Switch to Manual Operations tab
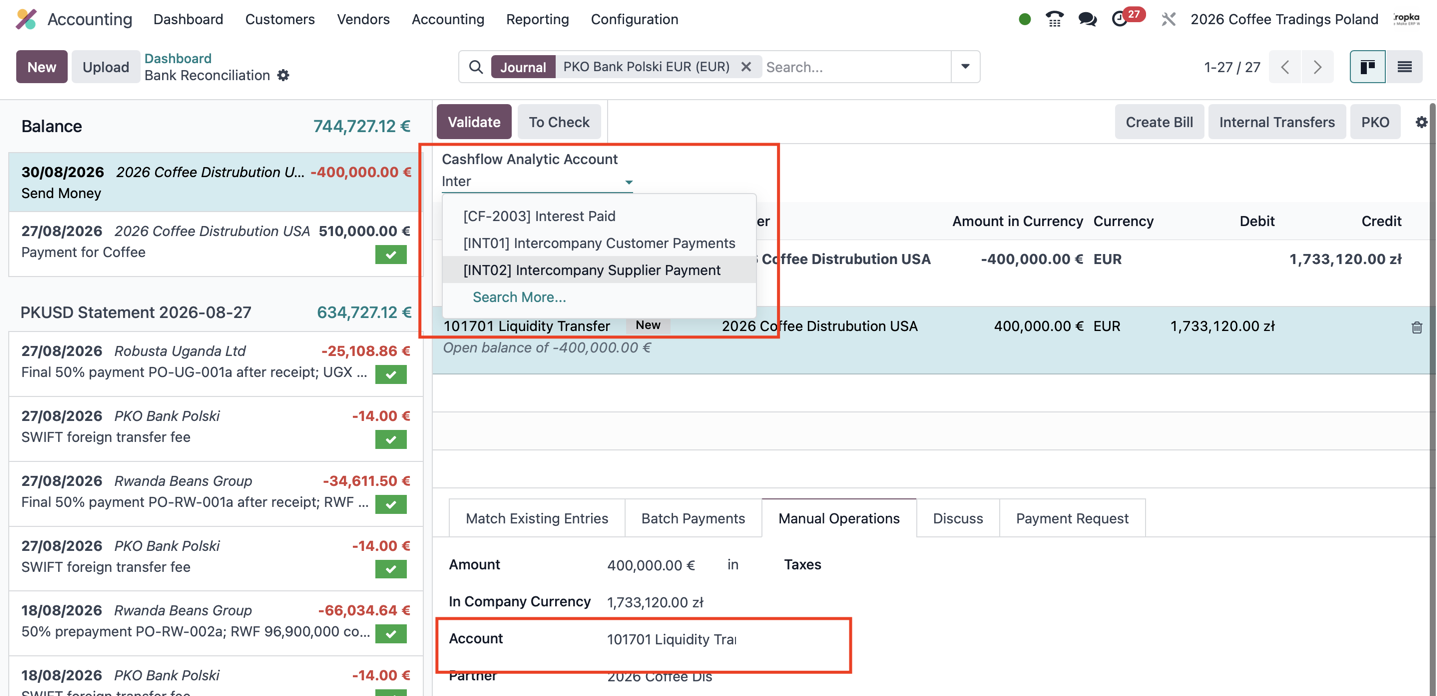The height and width of the screenshot is (696, 1437). (839, 518)
